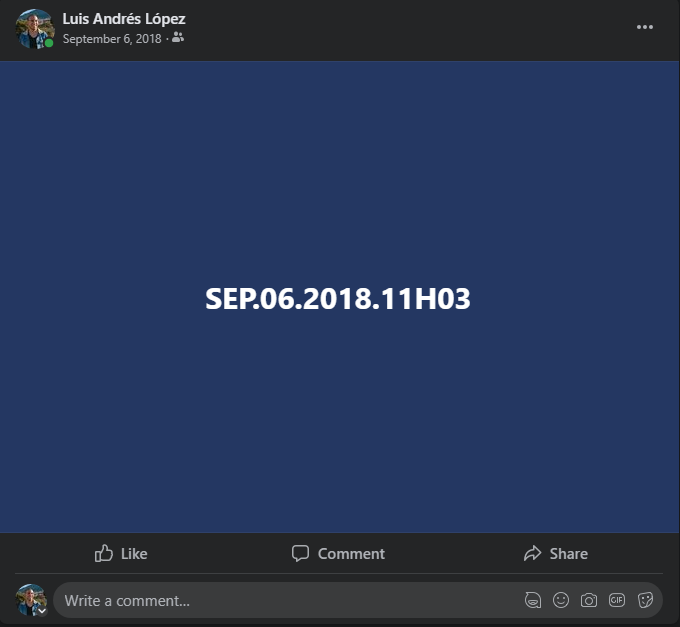Open the three-dot post options menu

[x=644, y=27]
